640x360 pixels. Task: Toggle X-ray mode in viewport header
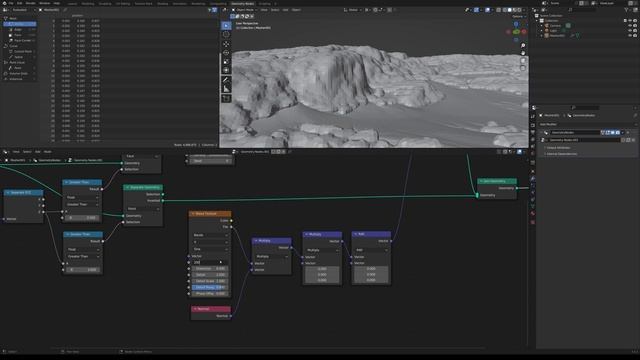498,10
